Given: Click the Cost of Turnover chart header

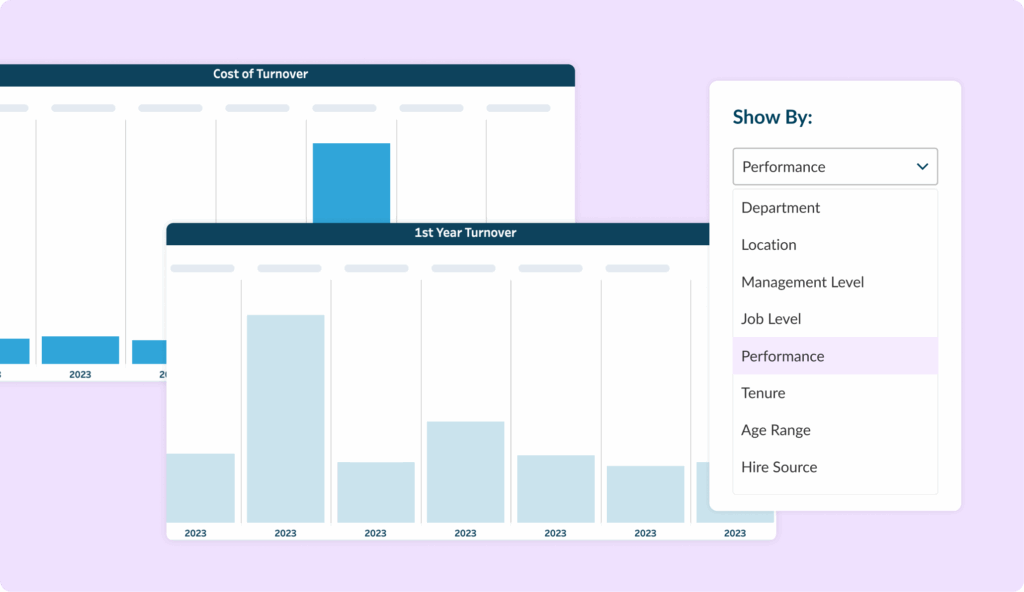Looking at the screenshot, I should (x=260, y=74).
